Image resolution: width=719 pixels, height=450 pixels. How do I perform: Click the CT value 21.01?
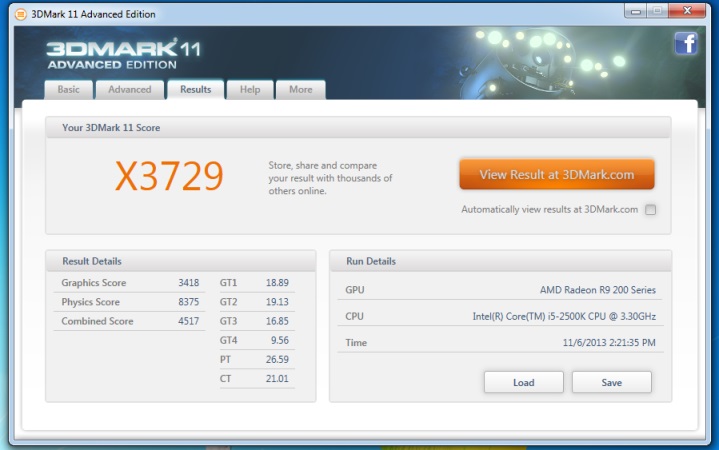click(x=277, y=379)
